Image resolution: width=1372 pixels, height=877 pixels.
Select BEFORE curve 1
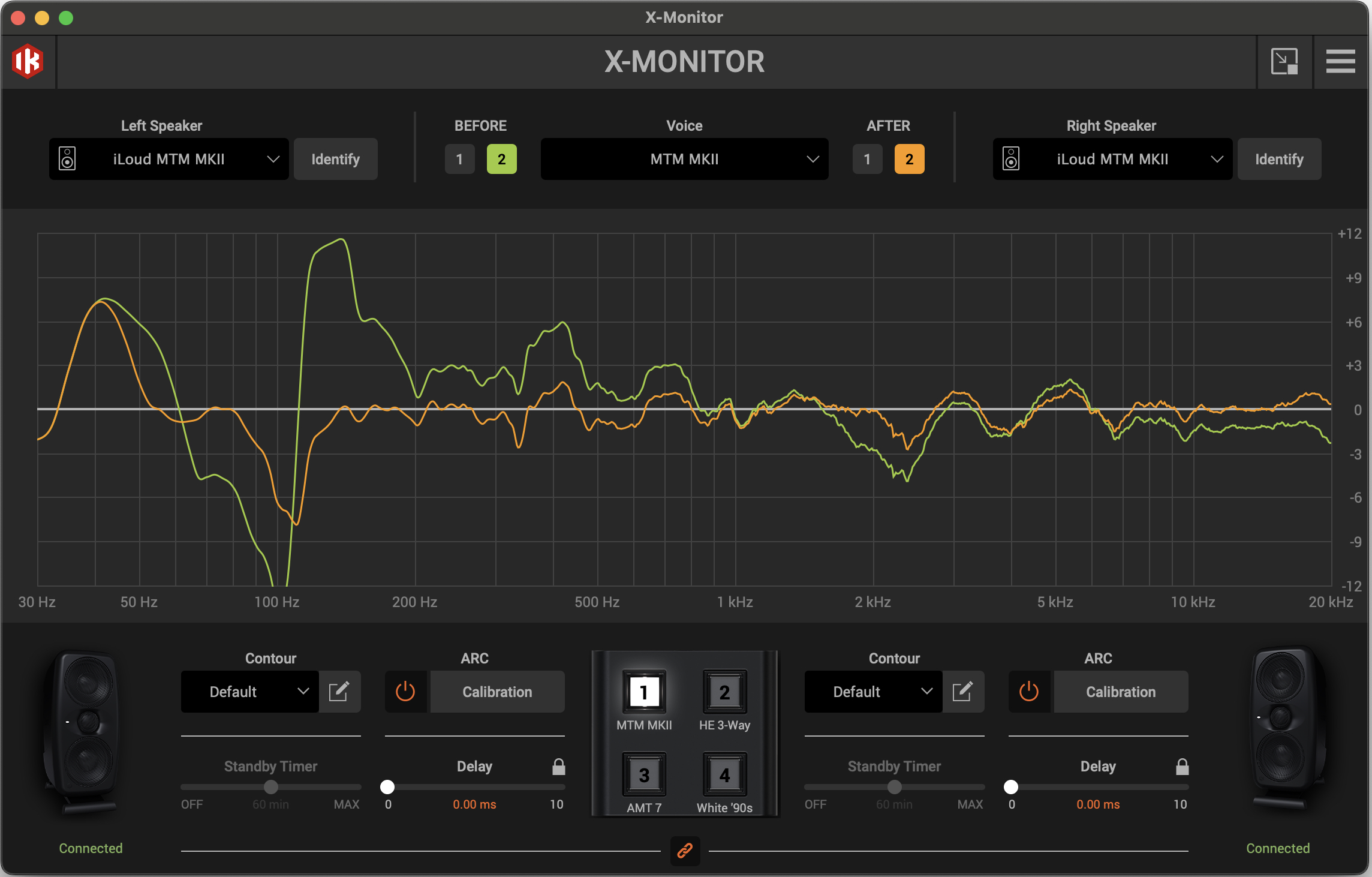coord(459,159)
